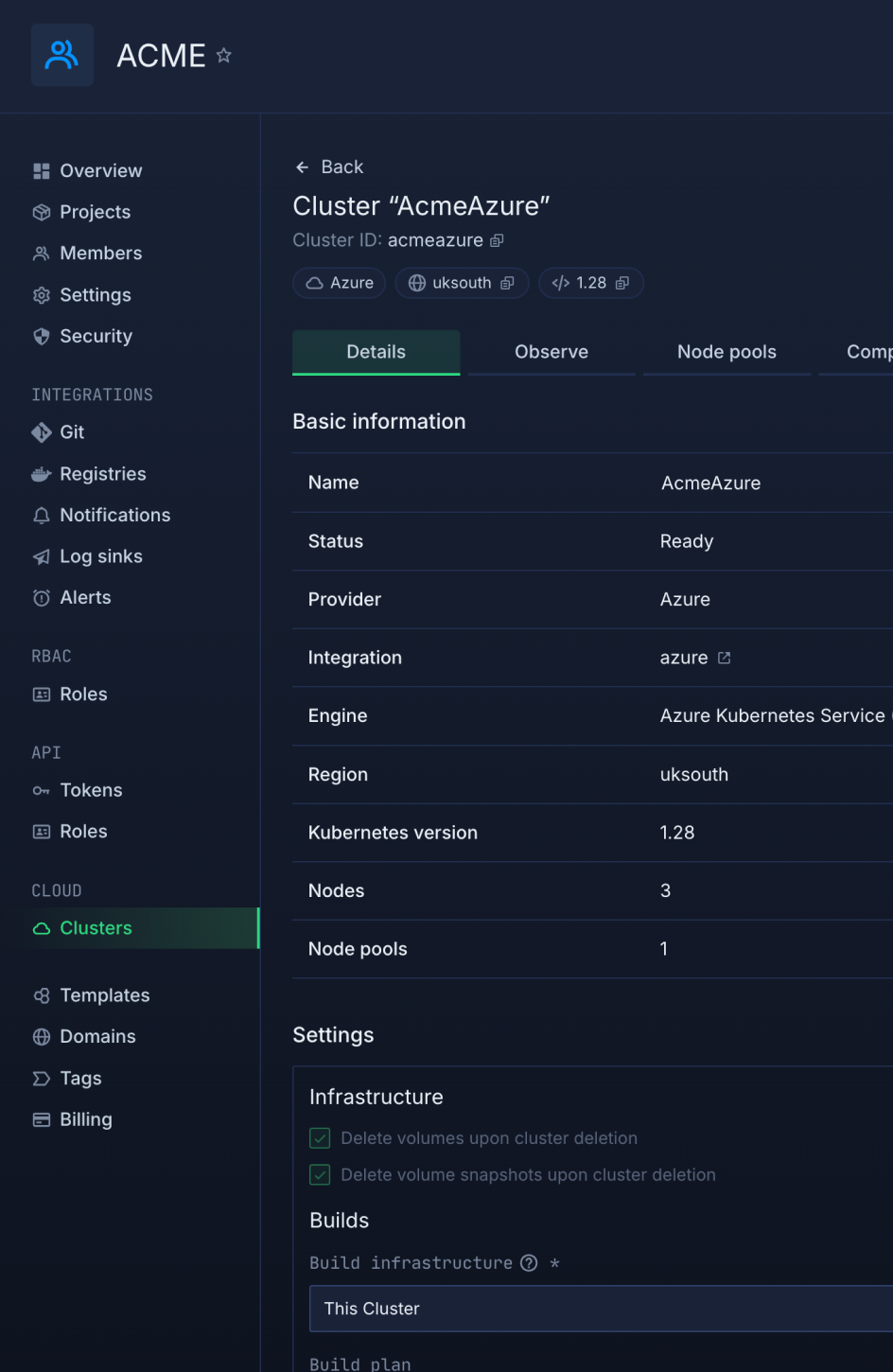Toggle Delete volumes upon cluster deletion checkbox
893x1372 pixels.
321,1138
